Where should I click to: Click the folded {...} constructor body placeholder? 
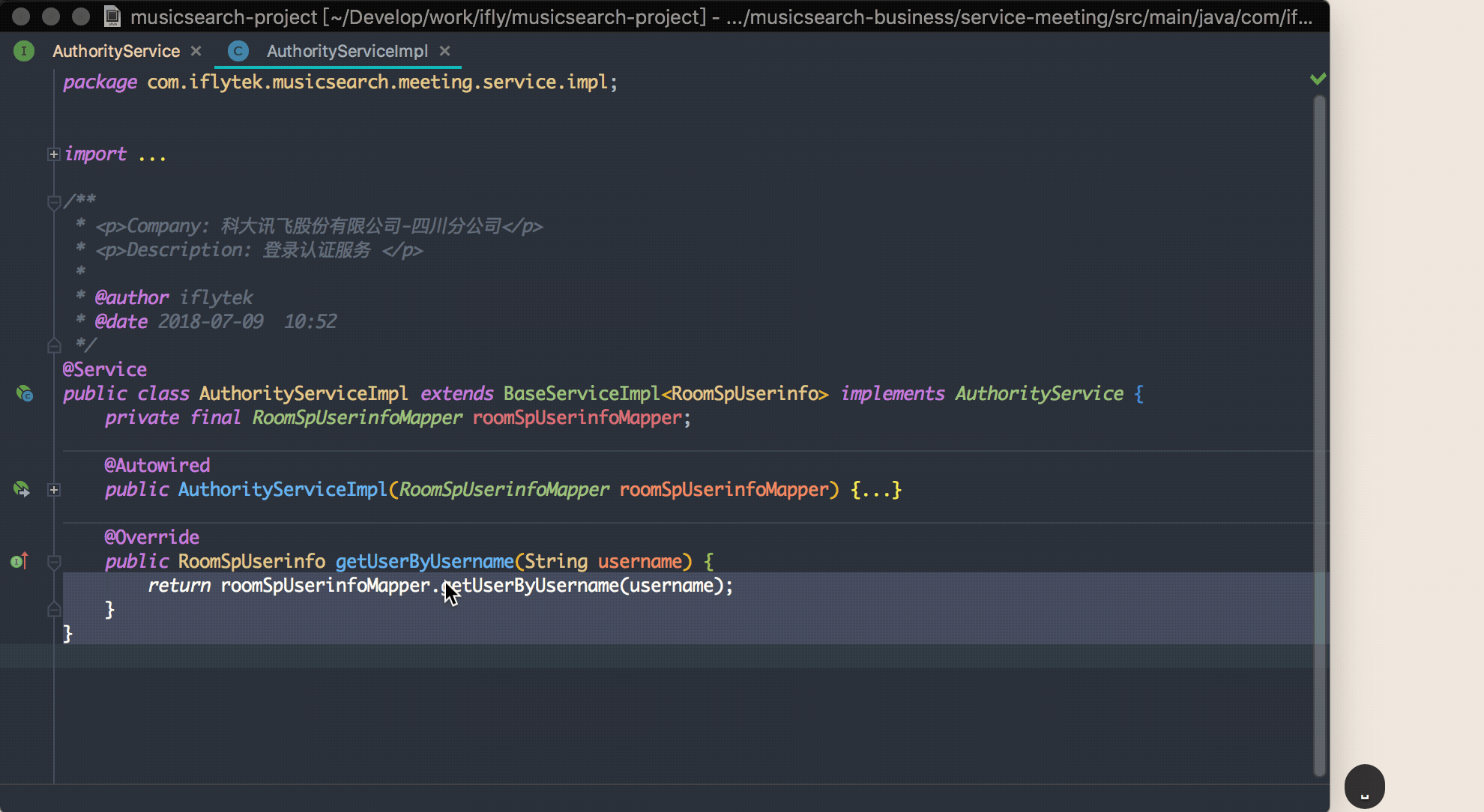pyautogui.click(x=876, y=490)
